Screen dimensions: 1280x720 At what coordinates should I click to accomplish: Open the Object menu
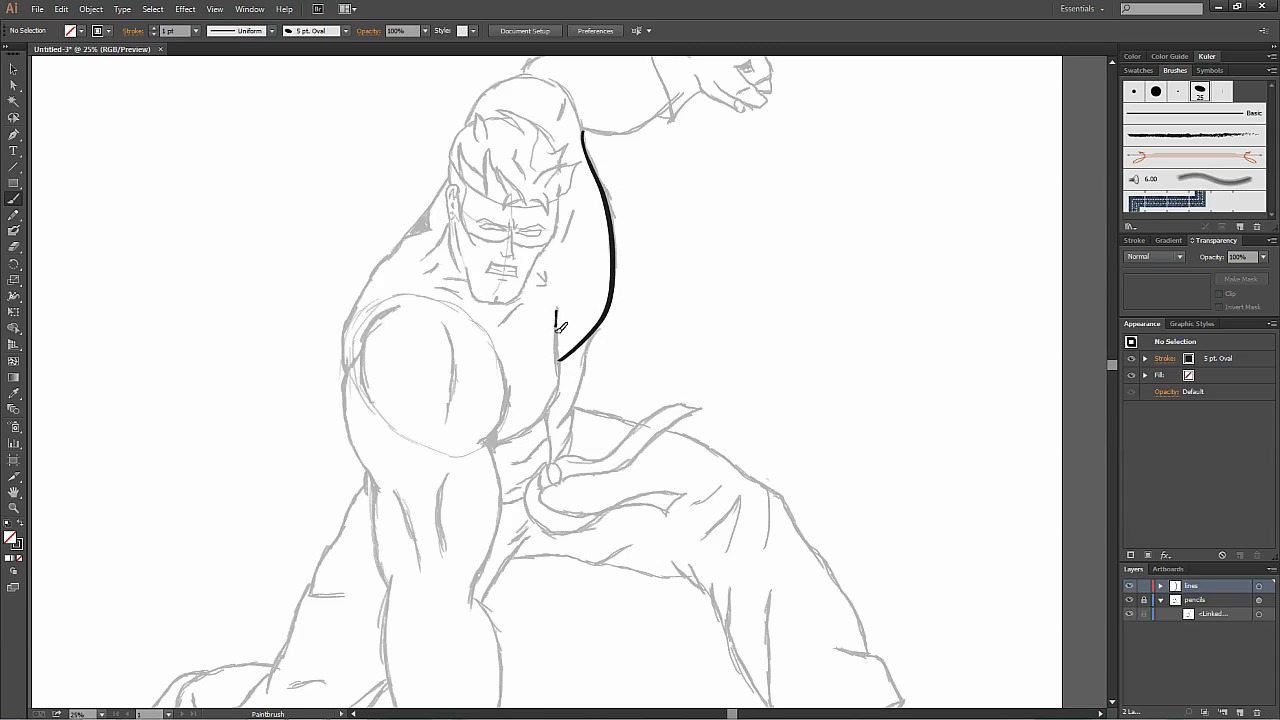point(91,9)
